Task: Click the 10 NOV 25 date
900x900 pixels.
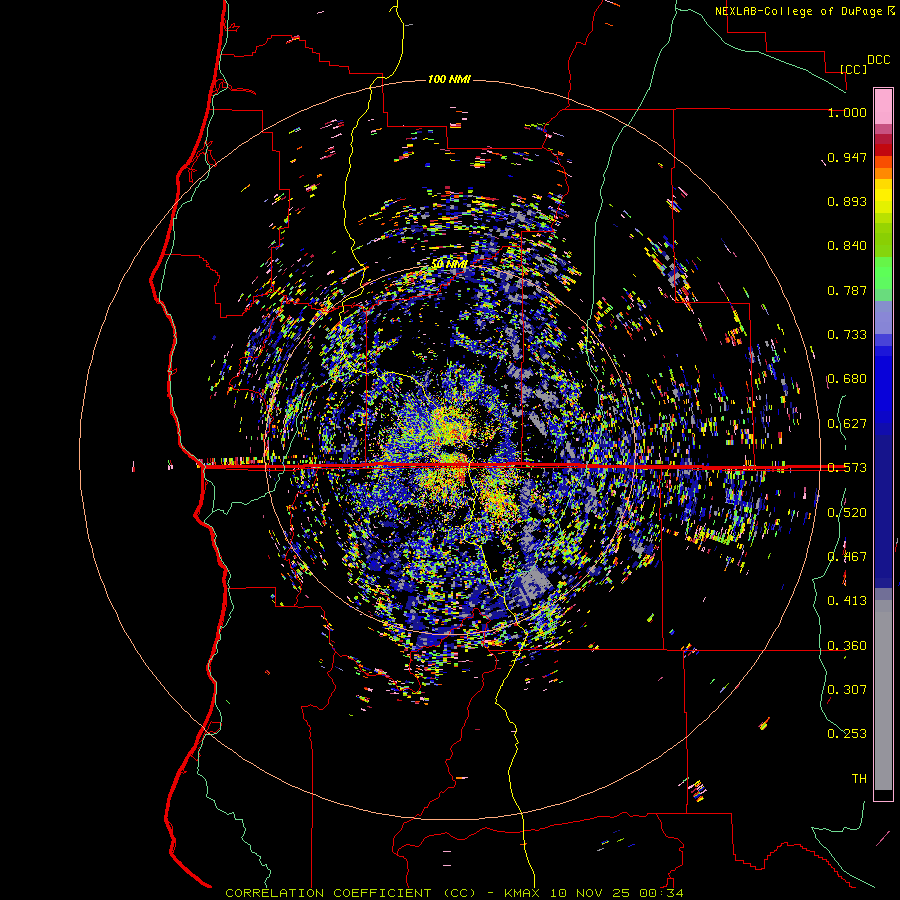Action: tap(589, 893)
